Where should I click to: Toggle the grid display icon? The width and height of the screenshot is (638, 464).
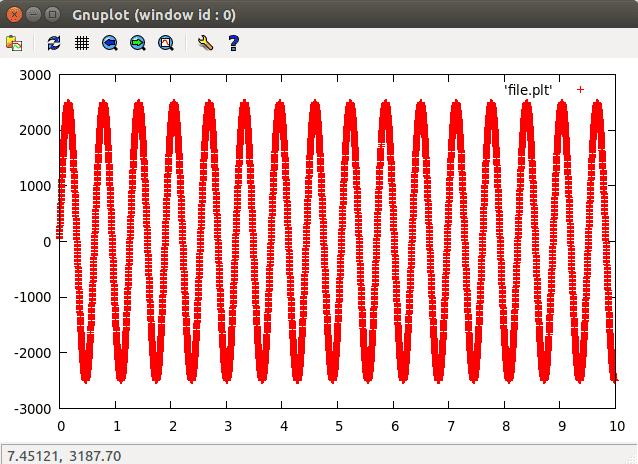(x=82, y=43)
